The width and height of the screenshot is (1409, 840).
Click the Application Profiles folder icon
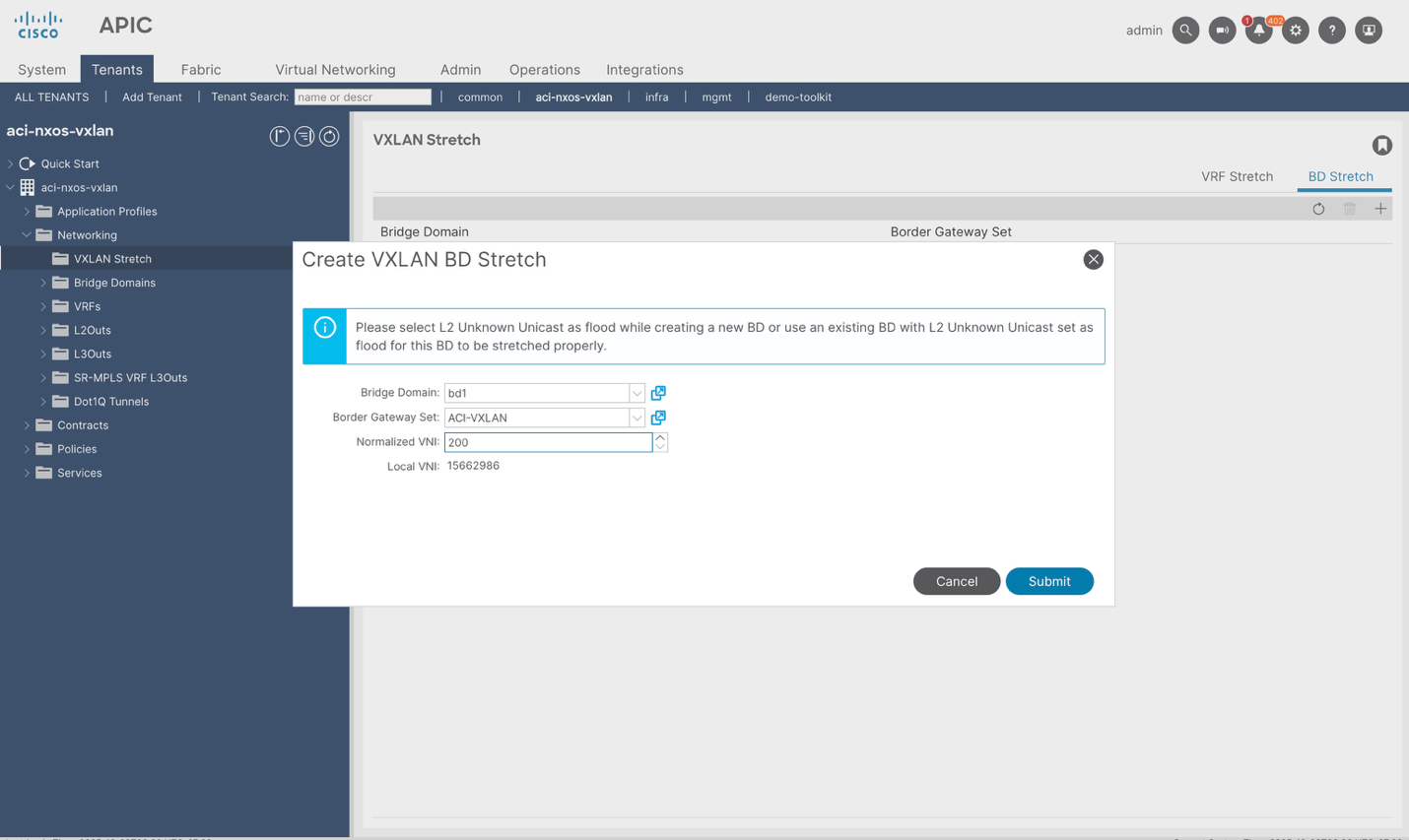(43, 211)
